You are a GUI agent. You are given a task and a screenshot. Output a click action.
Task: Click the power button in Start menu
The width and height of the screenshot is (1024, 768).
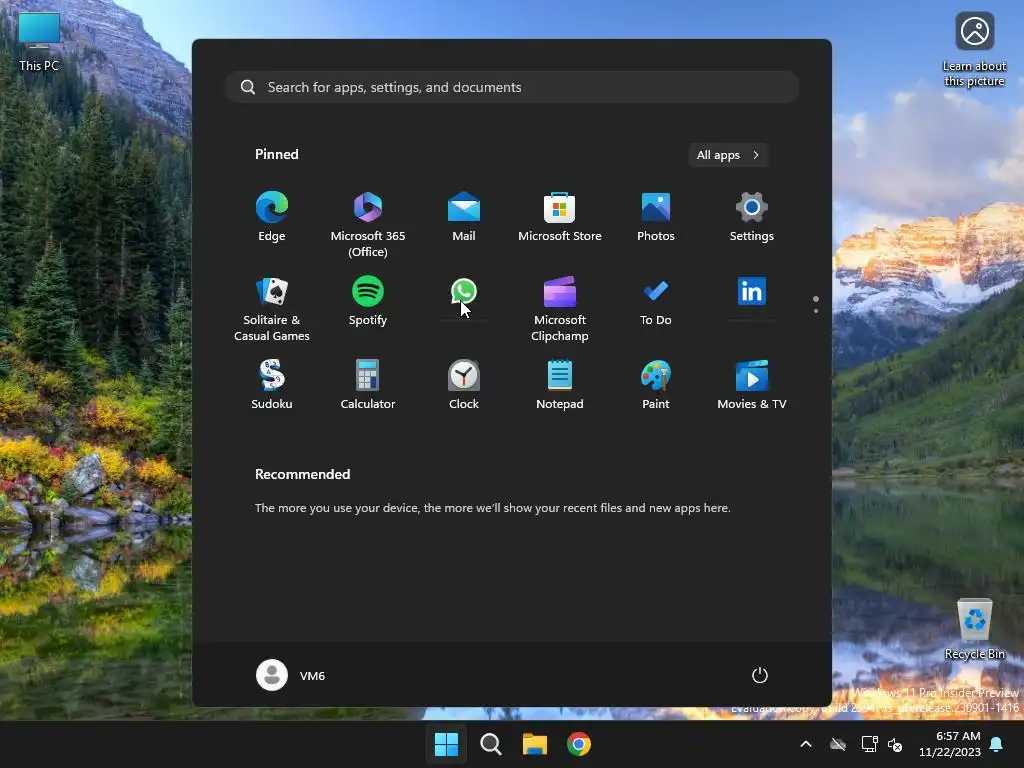(760, 675)
